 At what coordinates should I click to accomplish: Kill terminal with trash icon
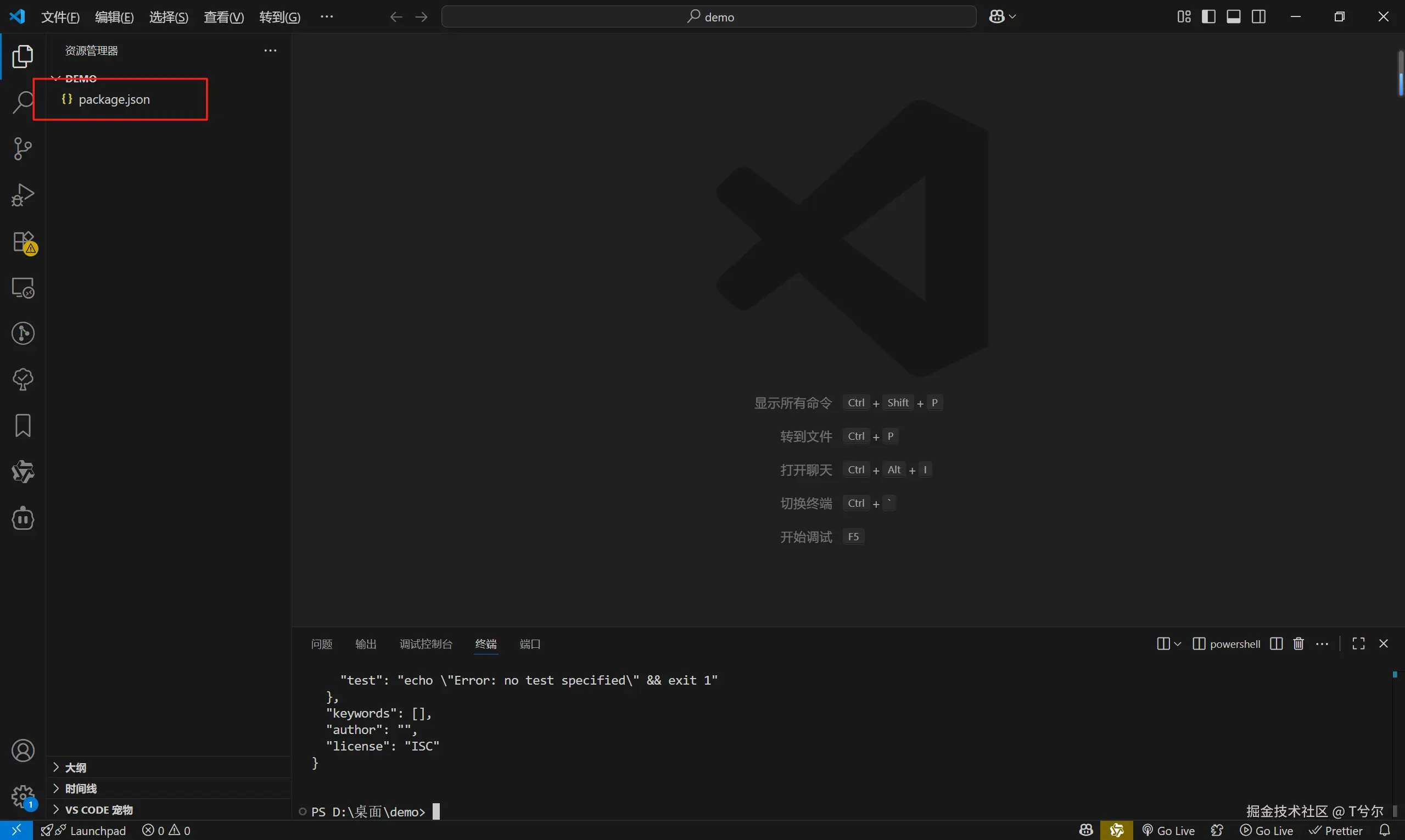click(1298, 643)
